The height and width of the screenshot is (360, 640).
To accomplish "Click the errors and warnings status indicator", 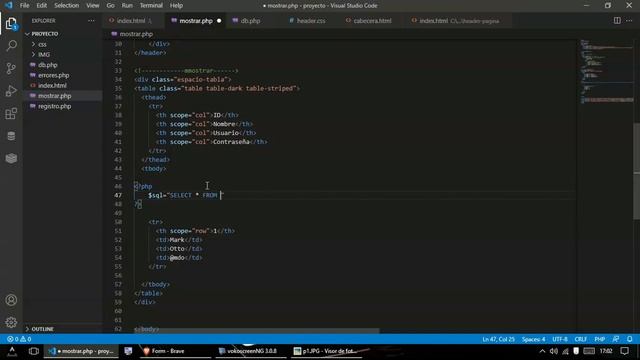I will pos(19,339).
